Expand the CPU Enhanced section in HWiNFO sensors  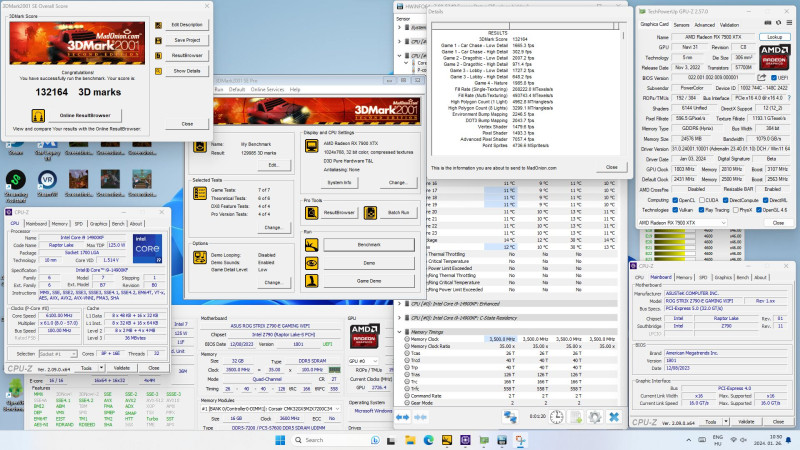tap(399, 304)
